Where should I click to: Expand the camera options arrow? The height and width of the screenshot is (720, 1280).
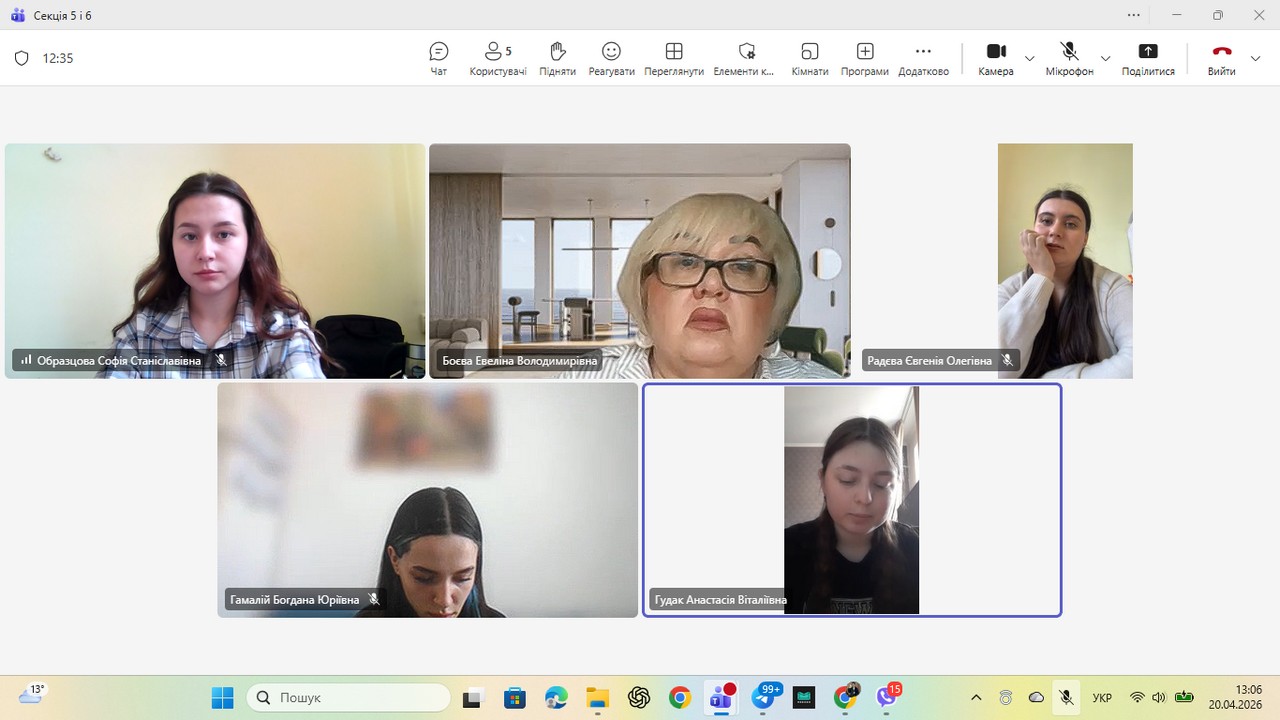pos(1029,58)
